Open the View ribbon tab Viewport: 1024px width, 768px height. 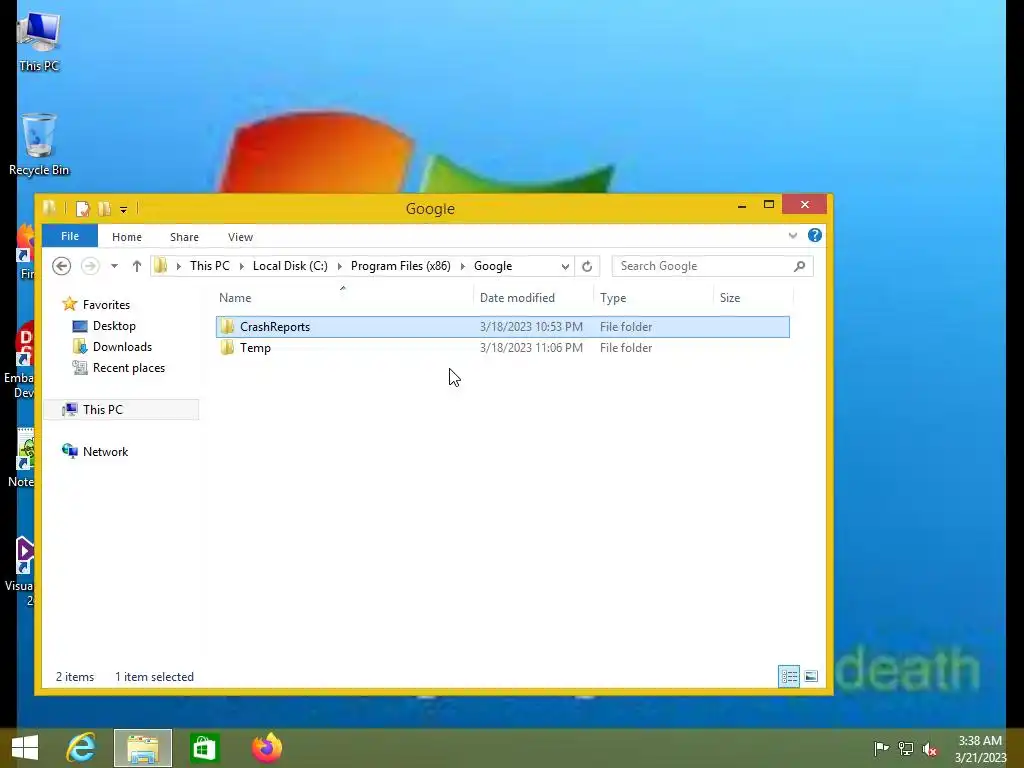coord(240,237)
